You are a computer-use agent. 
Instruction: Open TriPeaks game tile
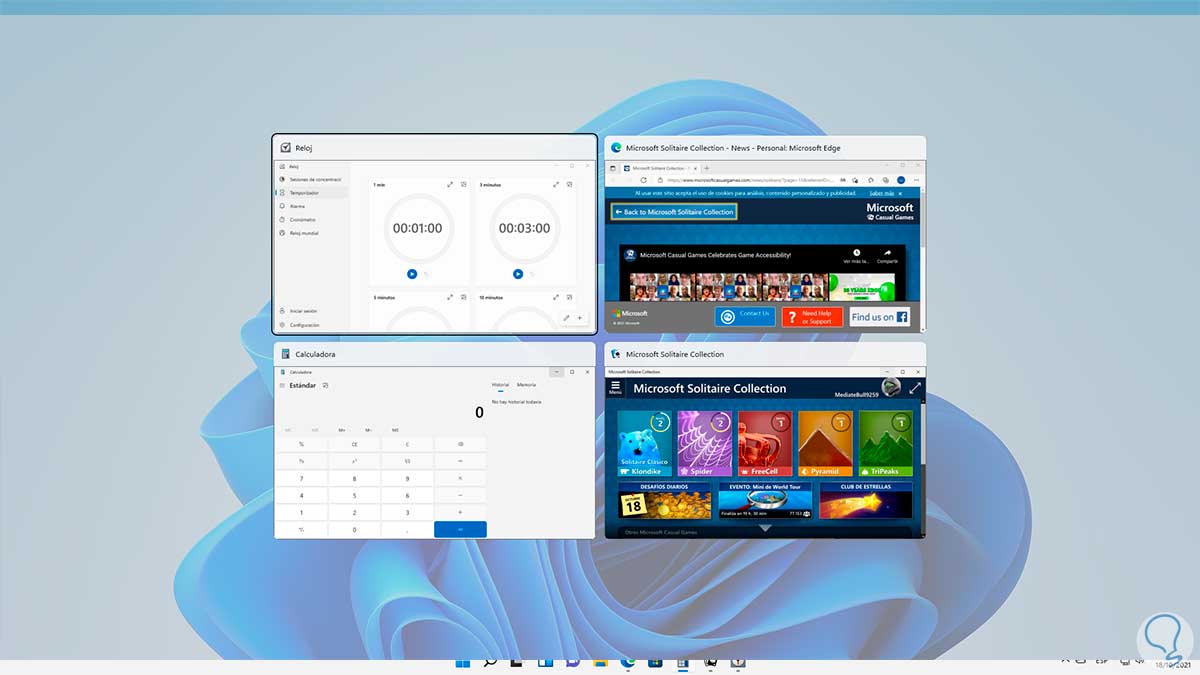coord(886,443)
